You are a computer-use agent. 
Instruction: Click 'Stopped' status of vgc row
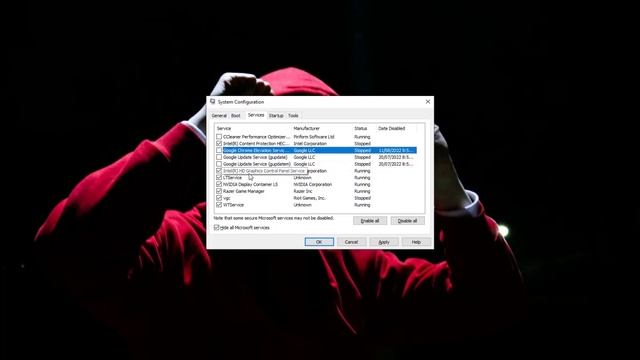[362, 198]
